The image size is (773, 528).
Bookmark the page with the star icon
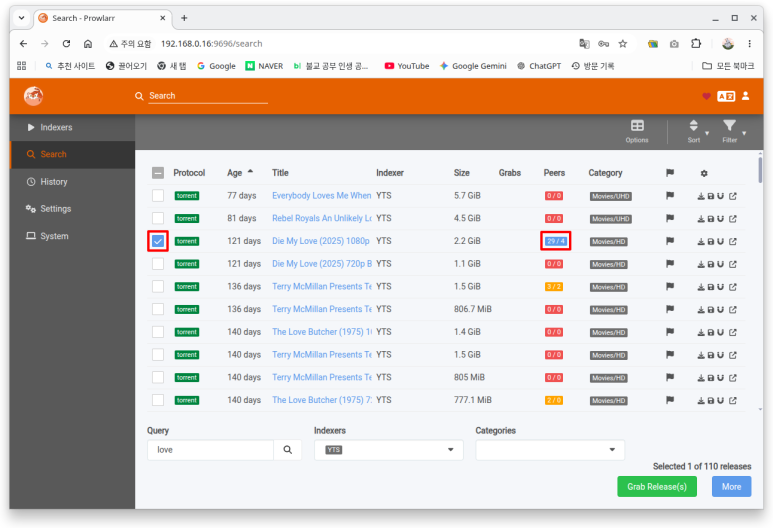point(623,44)
